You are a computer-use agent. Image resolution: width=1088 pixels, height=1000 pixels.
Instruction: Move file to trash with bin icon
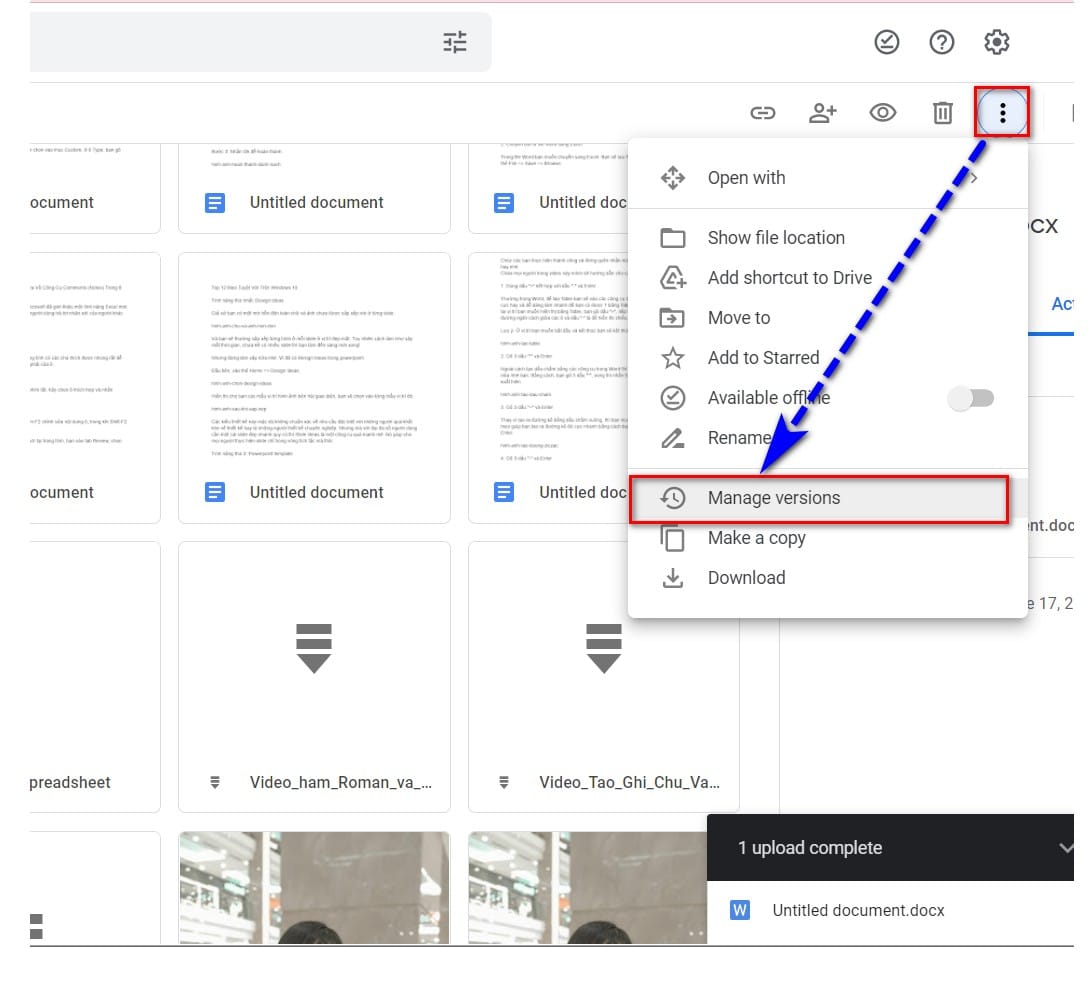[x=942, y=113]
